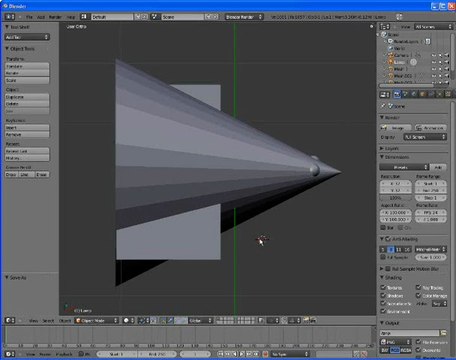
Task: Toggle the Color Management checkbox
Action: coord(418,296)
